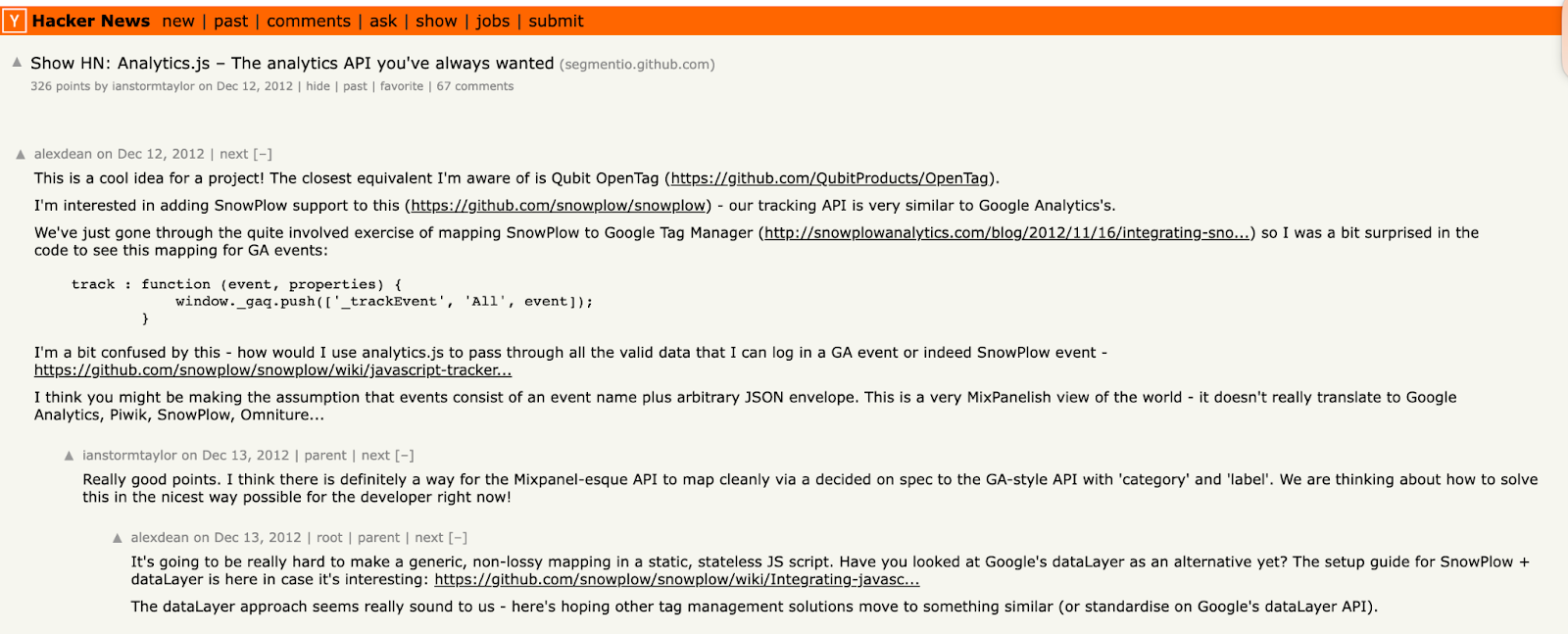Open ianstormtaylor's profile on Dec 13 comment

(x=129, y=456)
